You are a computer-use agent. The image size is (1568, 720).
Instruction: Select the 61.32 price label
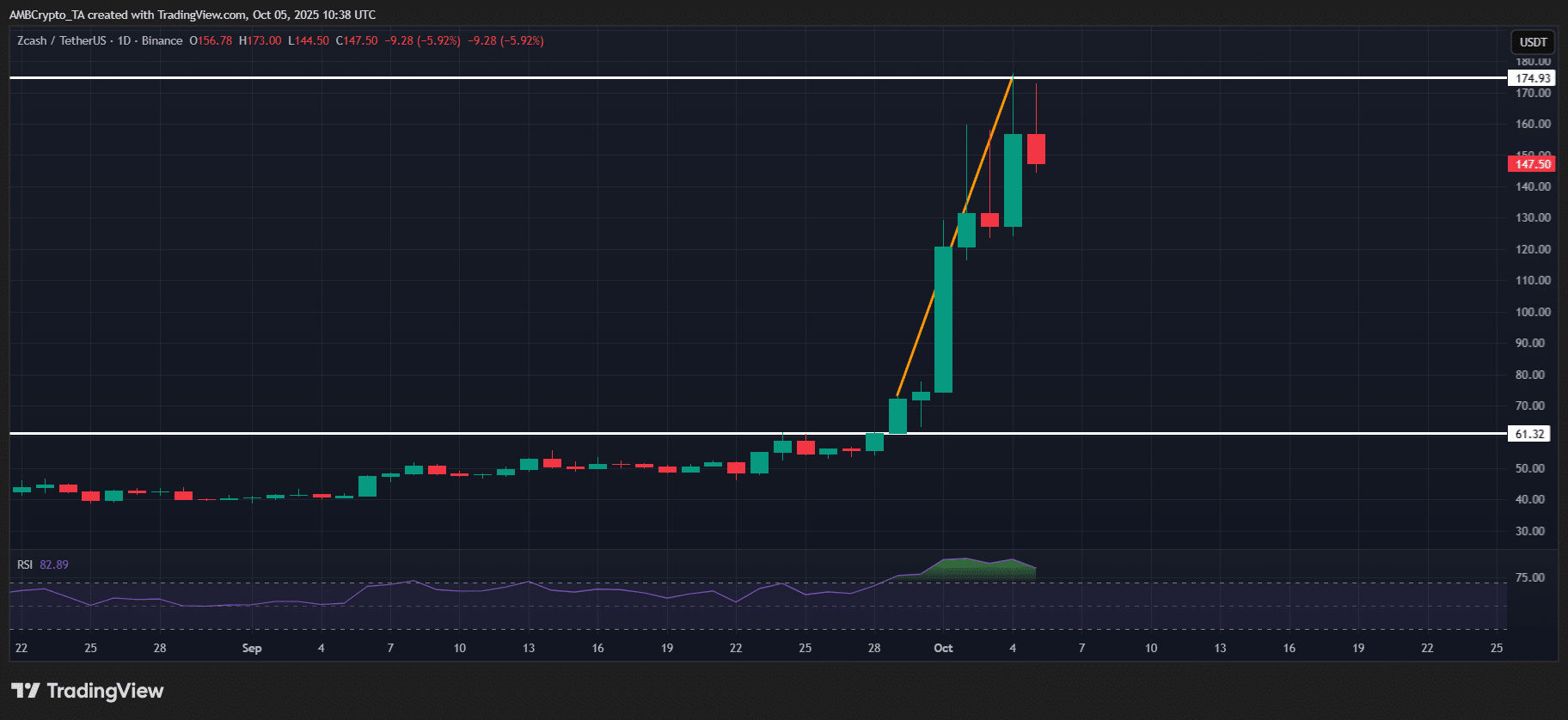[1529, 434]
